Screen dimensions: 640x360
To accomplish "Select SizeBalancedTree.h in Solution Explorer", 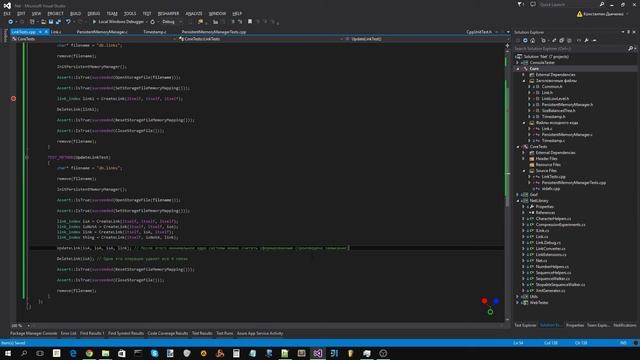I will tap(558, 111).
